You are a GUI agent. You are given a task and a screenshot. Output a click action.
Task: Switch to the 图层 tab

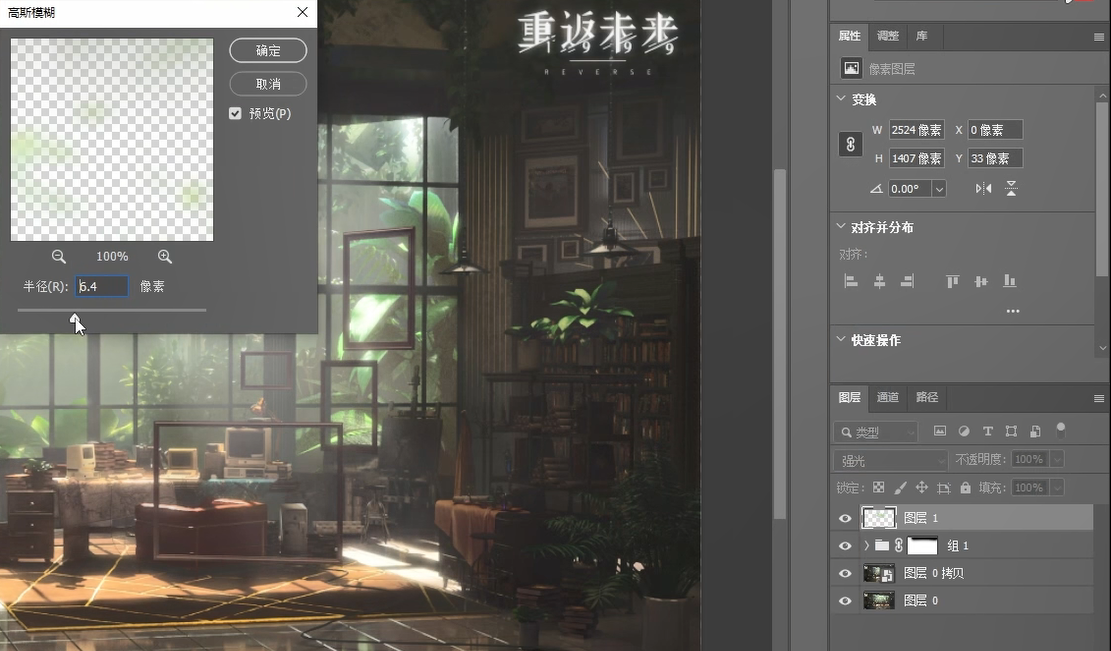click(850, 397)
